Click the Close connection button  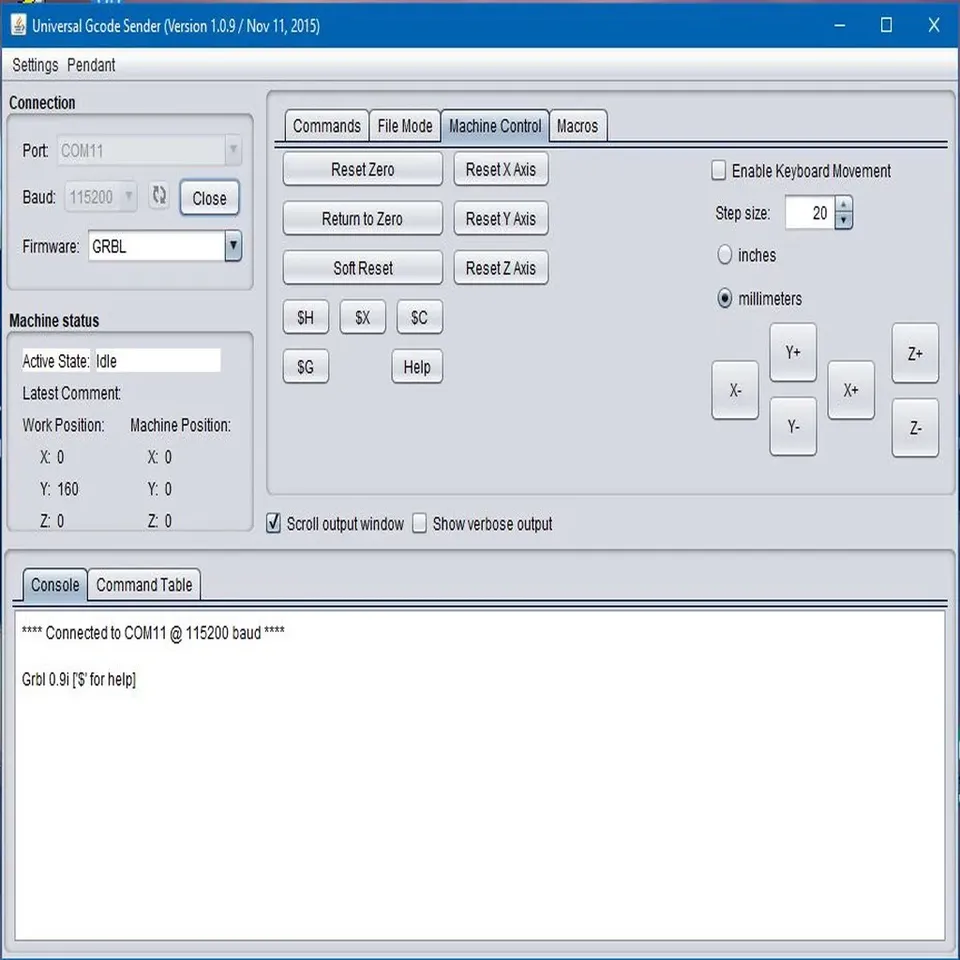(209, 198)
